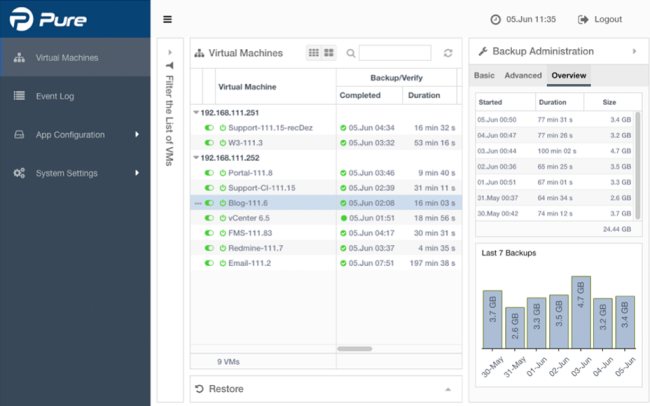
Task: Click the Virtual Machines network icon in panel header
Action: coord(199,53)
